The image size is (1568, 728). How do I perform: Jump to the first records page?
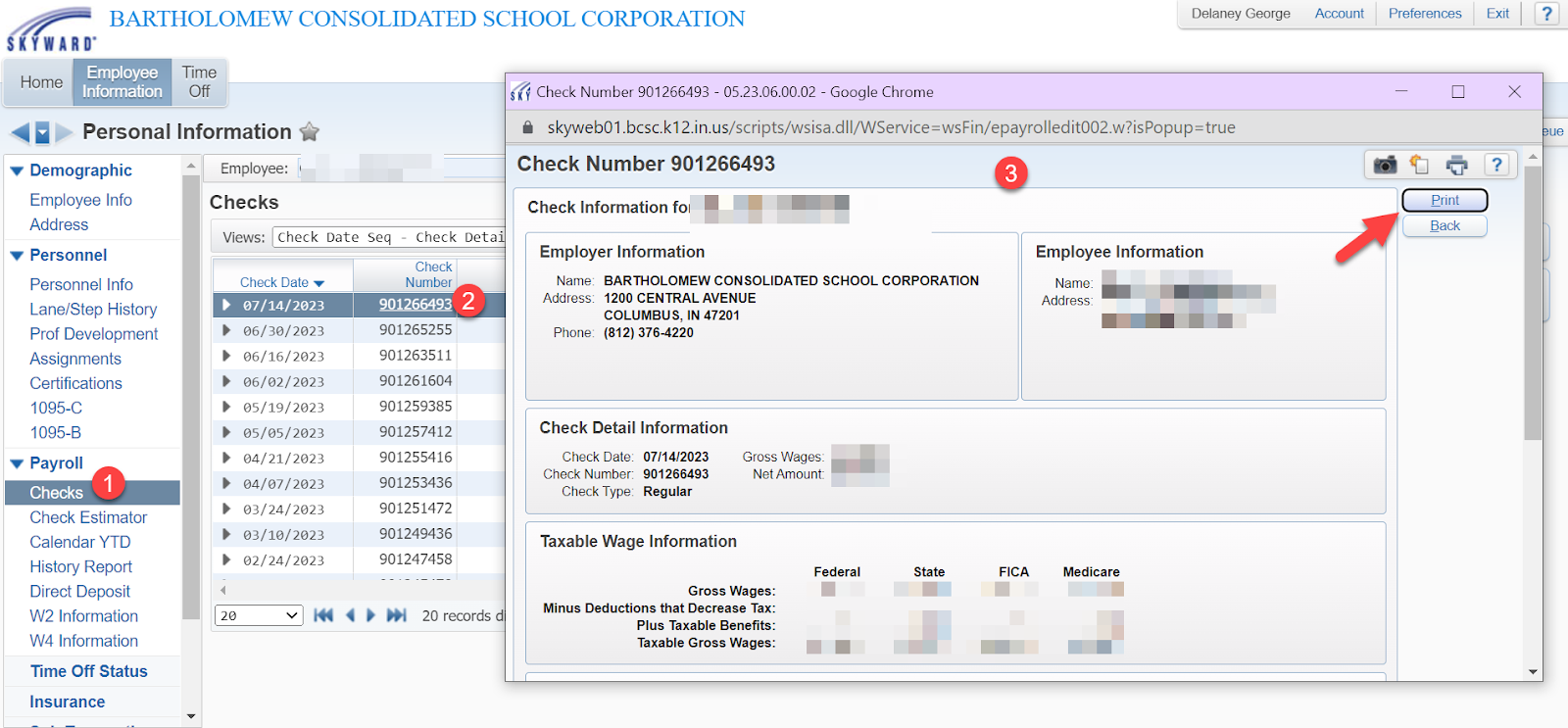(323, 615)
